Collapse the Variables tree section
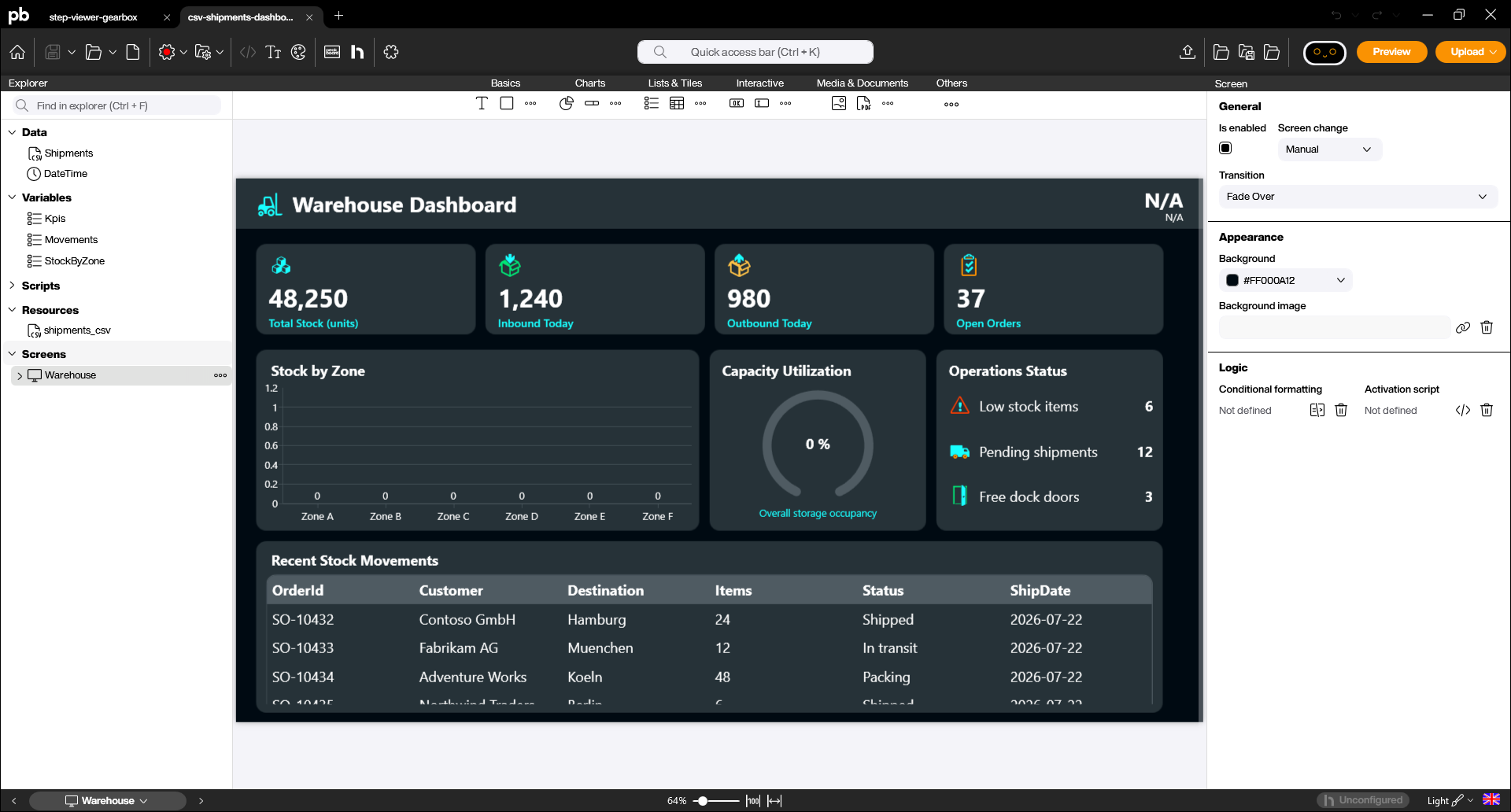The image size is (1511, 812). (x=12, y=197)
